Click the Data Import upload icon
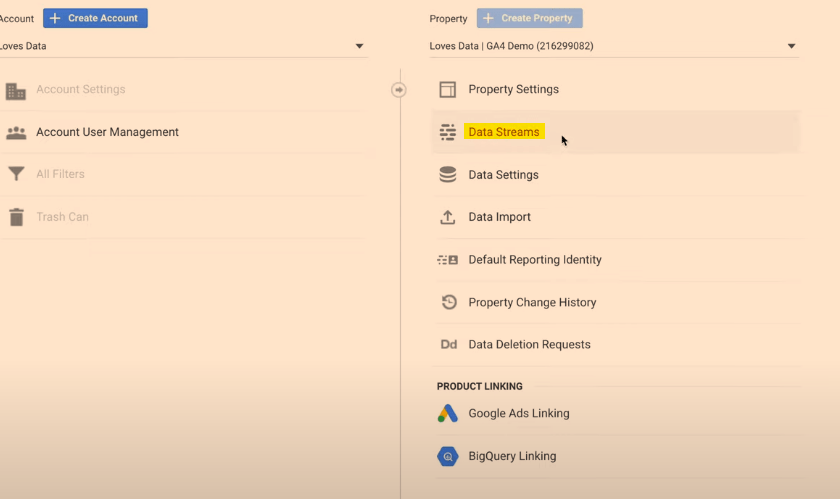This screenshot has height=499, width=840. coord(448,217)
